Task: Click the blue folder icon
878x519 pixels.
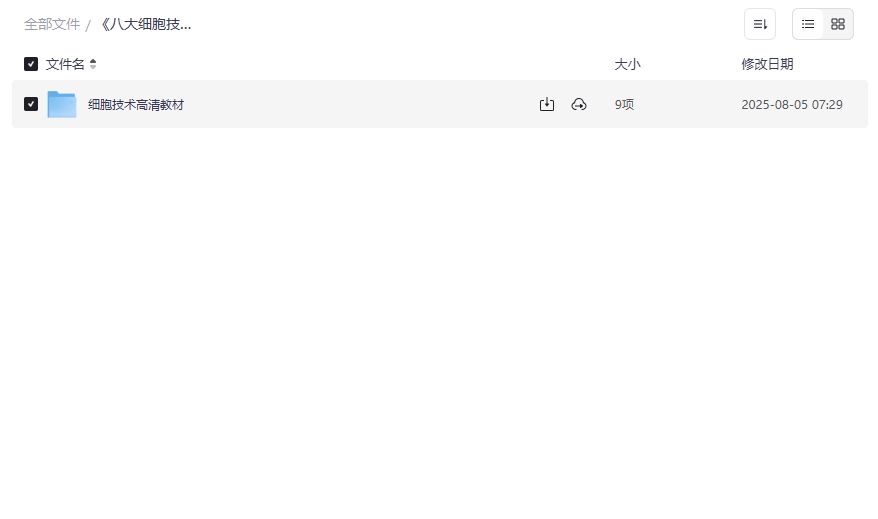Action: (62, 104)
